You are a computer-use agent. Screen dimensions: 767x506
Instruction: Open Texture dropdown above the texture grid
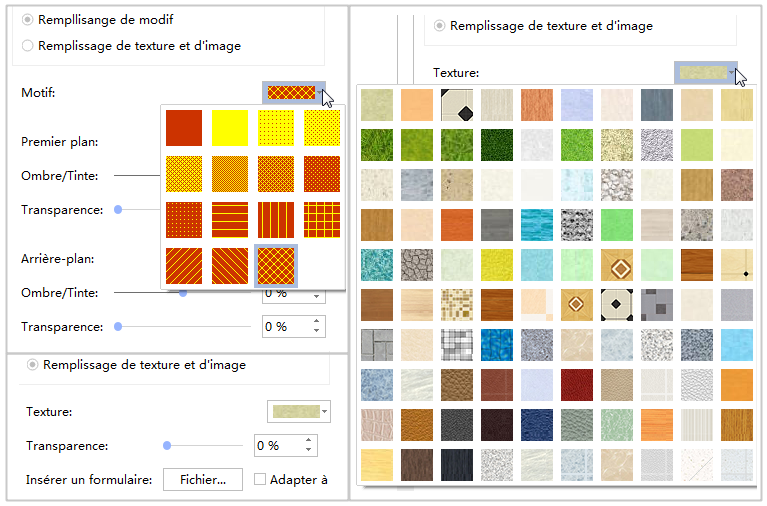[706, 73]
